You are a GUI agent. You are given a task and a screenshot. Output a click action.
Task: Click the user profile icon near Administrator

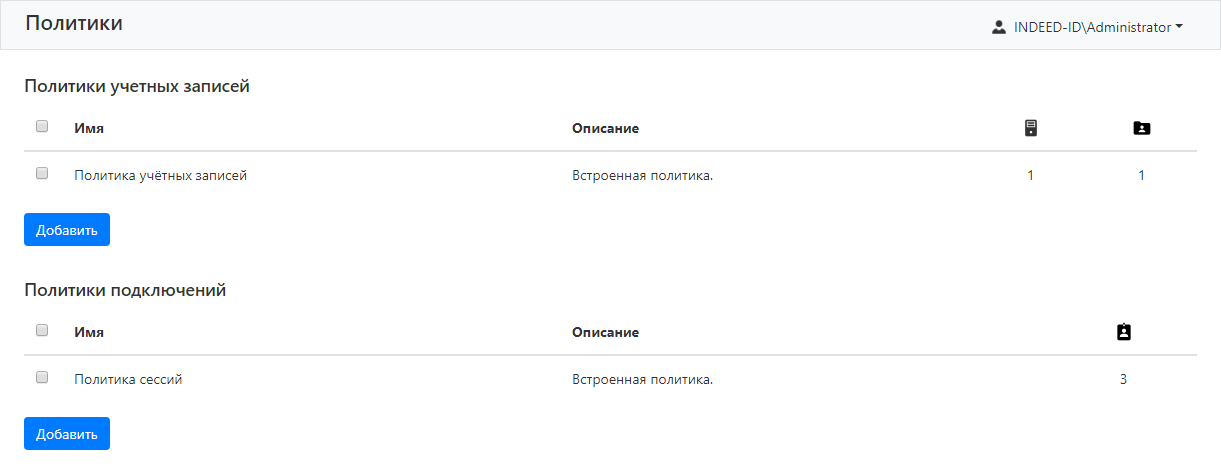(x=998, y=28)
